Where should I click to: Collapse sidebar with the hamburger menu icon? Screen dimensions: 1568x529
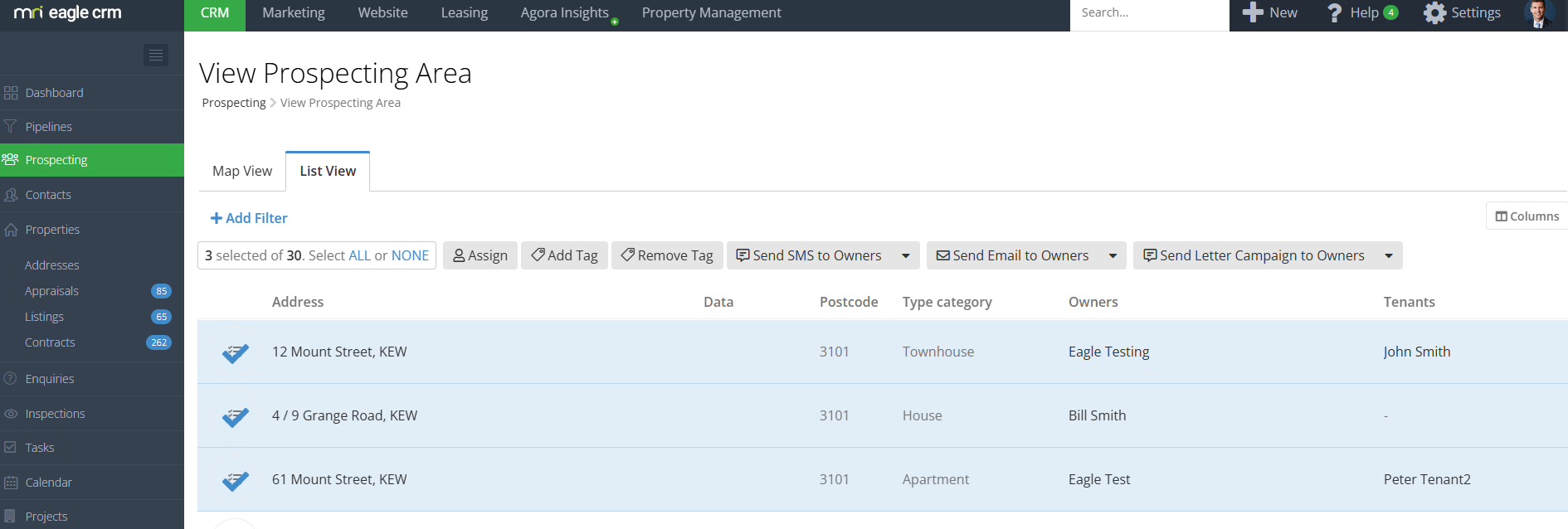[155, 55]
